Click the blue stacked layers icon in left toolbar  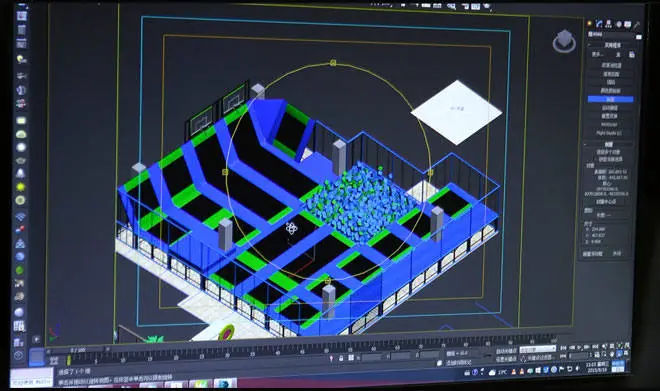click(20, 217)
